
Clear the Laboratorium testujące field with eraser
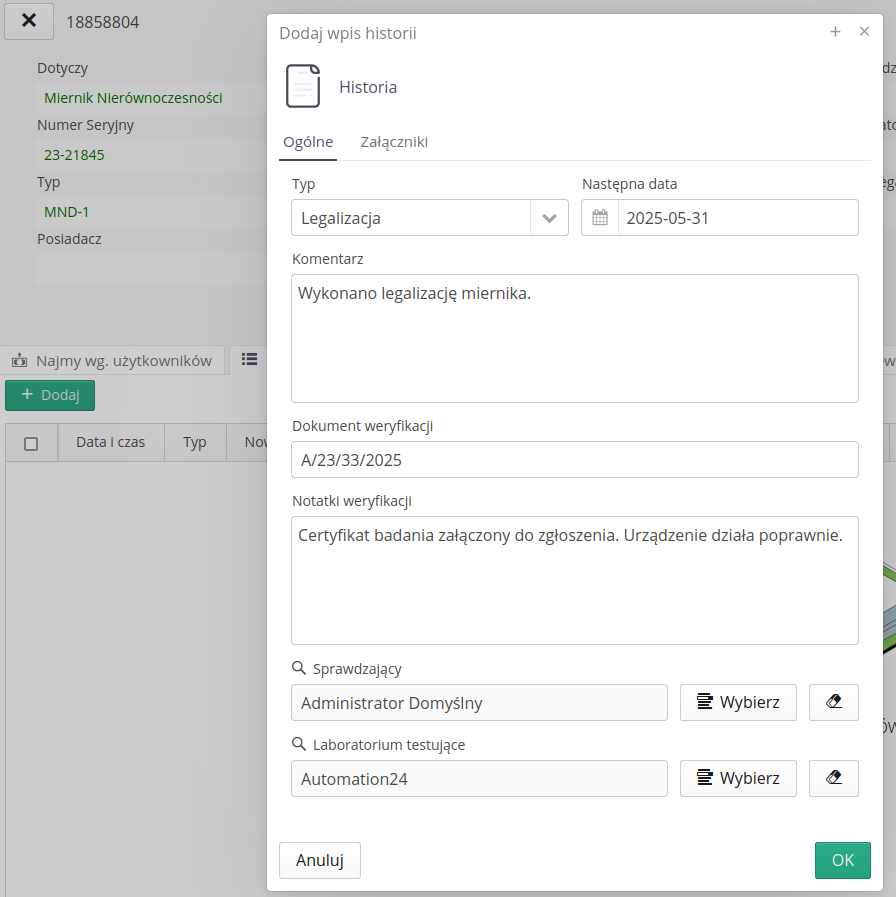point(833,778)
